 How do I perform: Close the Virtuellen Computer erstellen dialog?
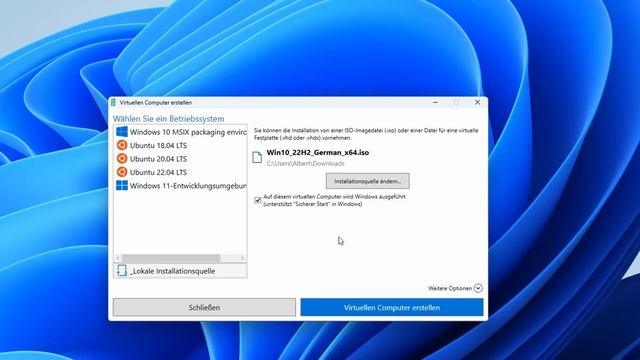point(477,102)
